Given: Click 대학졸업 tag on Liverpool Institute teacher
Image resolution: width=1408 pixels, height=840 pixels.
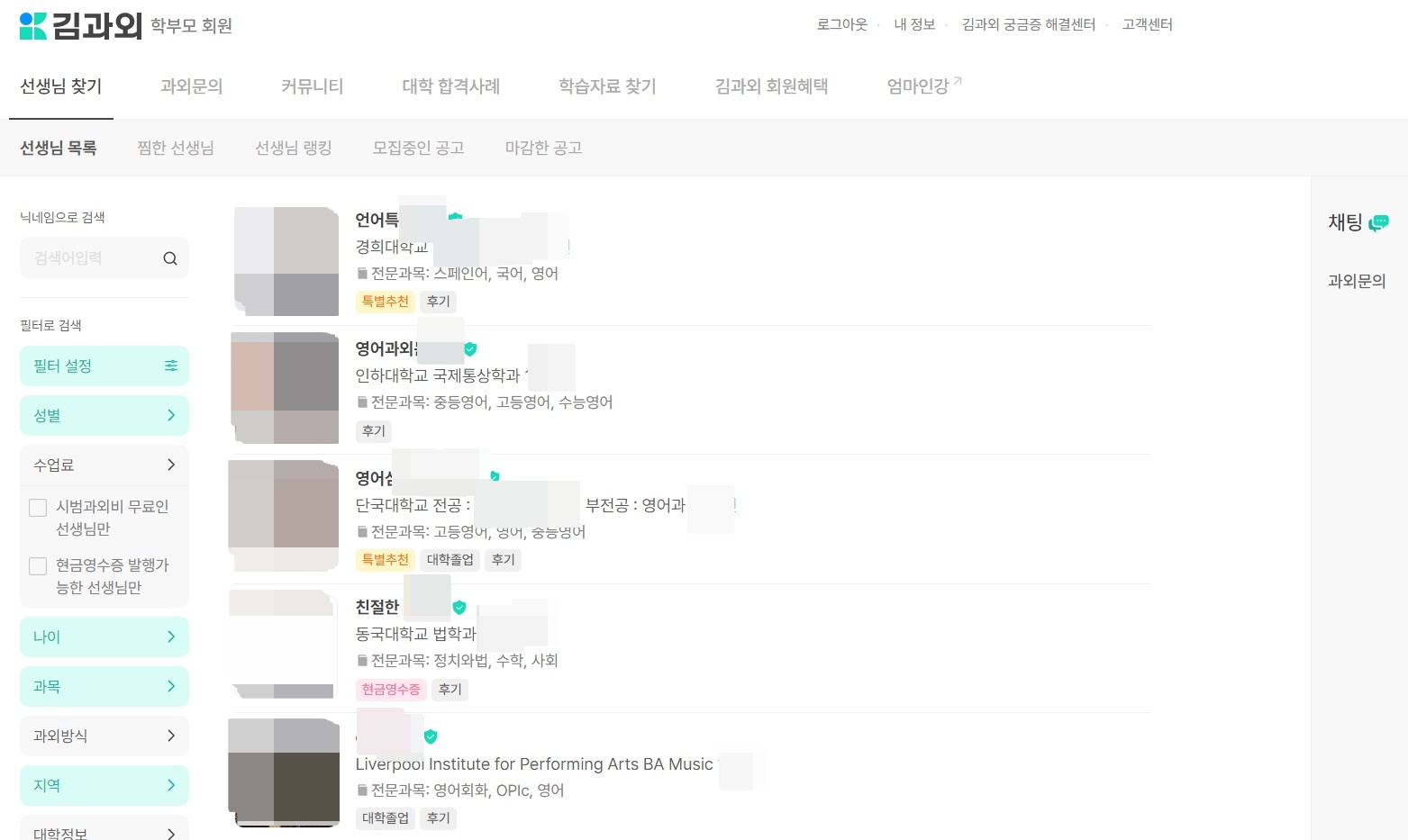Looking at the screenshot, I should coord(386,818).
